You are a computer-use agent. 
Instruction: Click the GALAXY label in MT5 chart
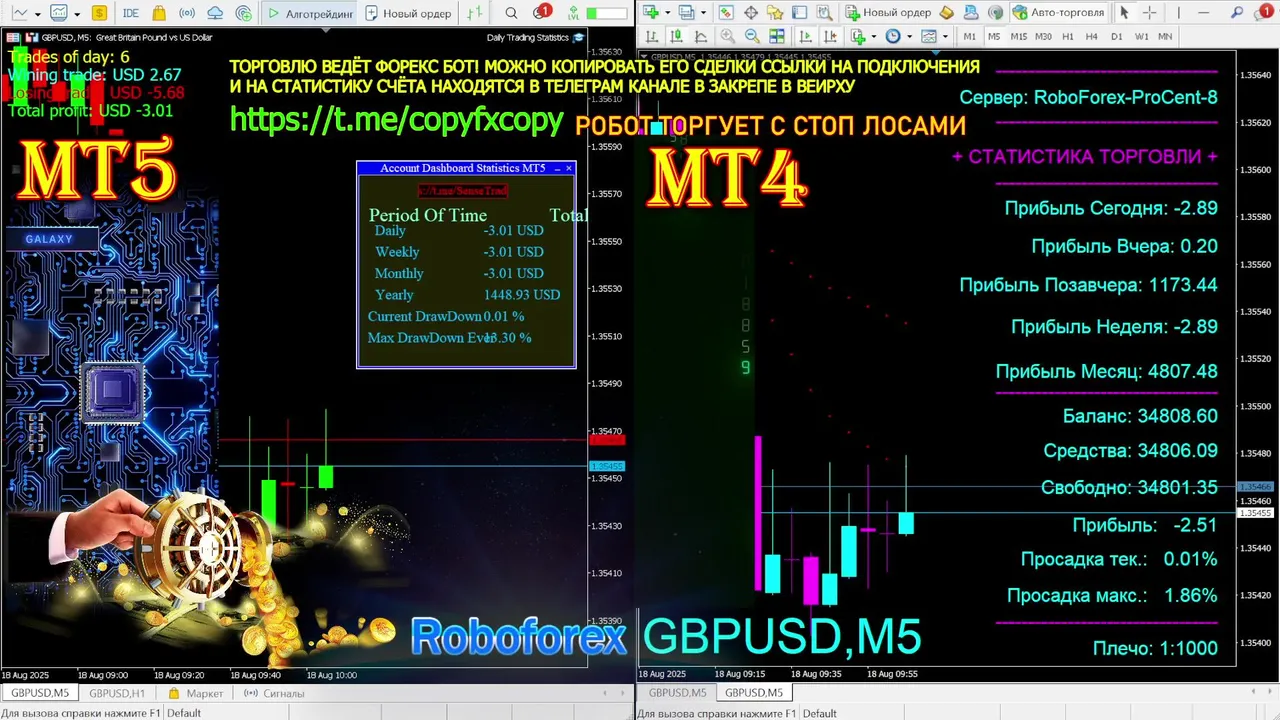(49, 239)
